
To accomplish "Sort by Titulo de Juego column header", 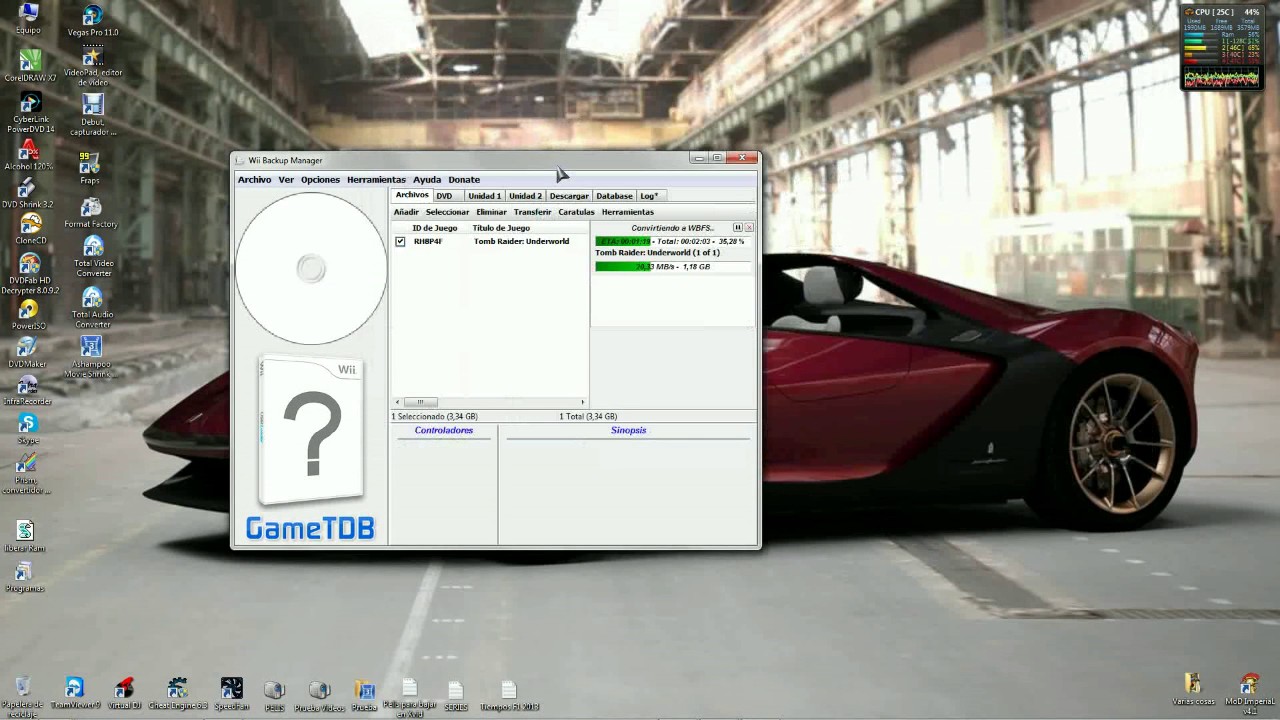I will 501,228.
